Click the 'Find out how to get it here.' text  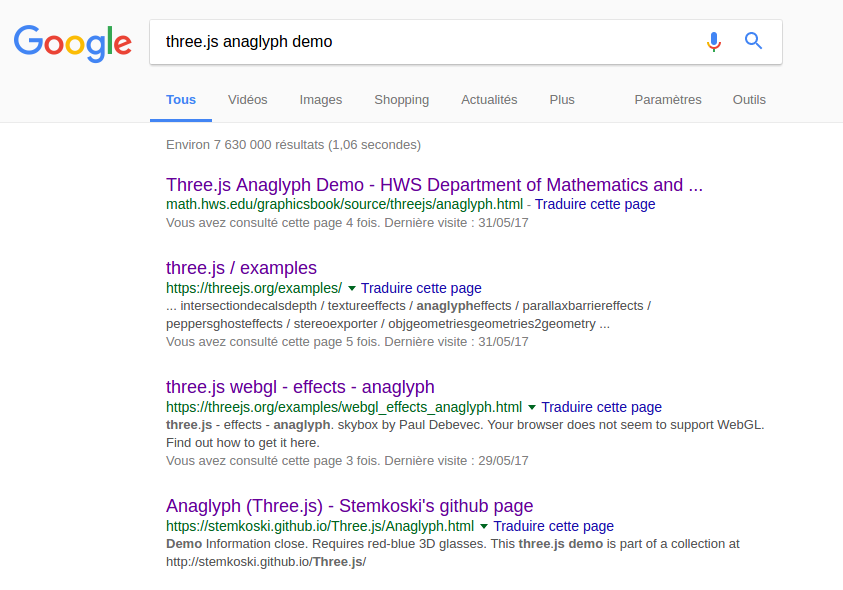pos(242,443)
